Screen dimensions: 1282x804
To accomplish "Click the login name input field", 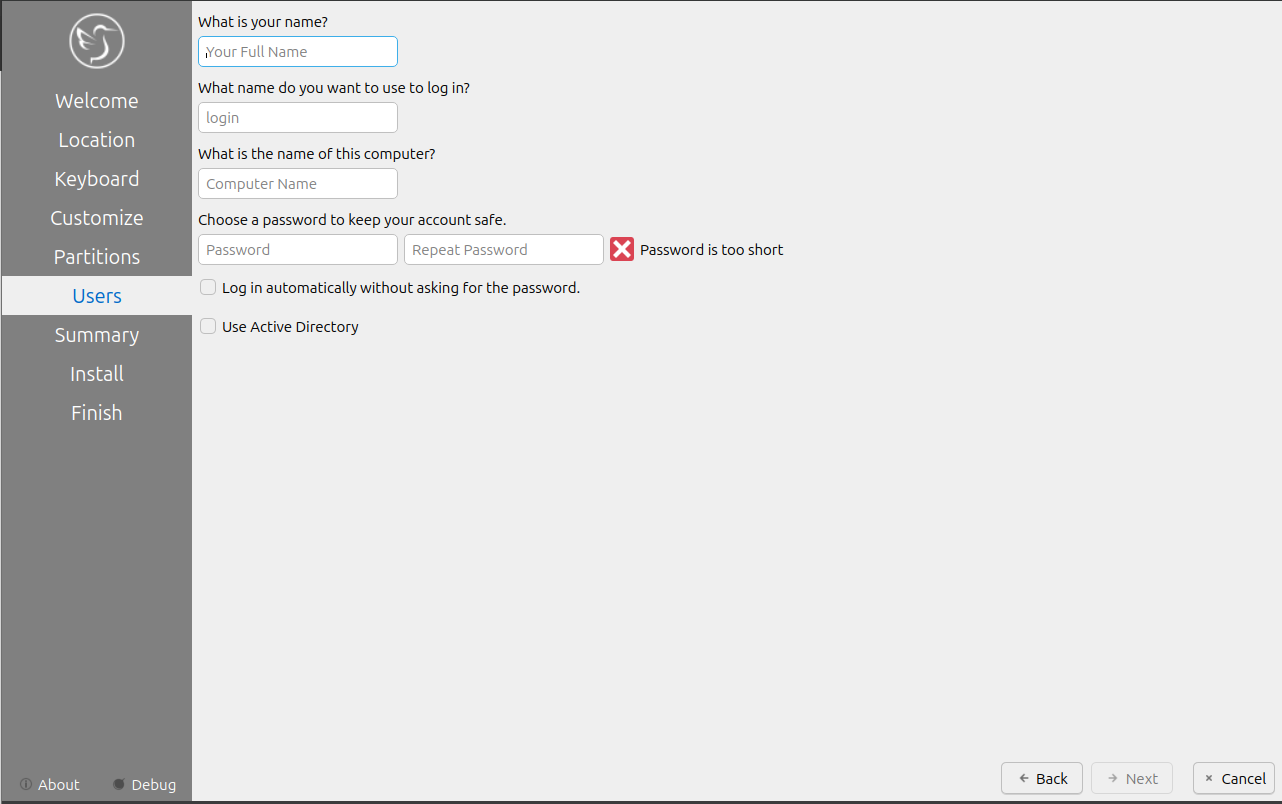I will tap(298, 118).
